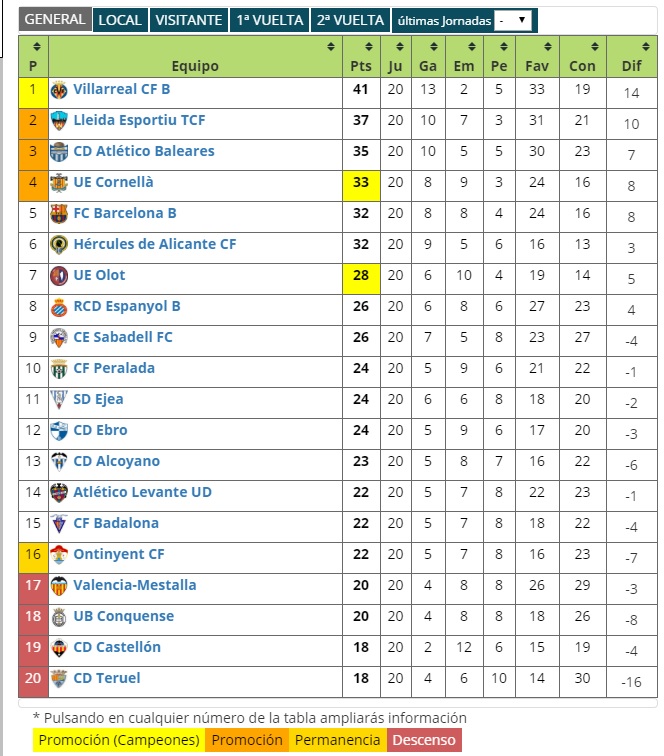664x756 pixels.
Task: Click the FC Barcelona B crest icon
Action: click(x=59, y=214)
